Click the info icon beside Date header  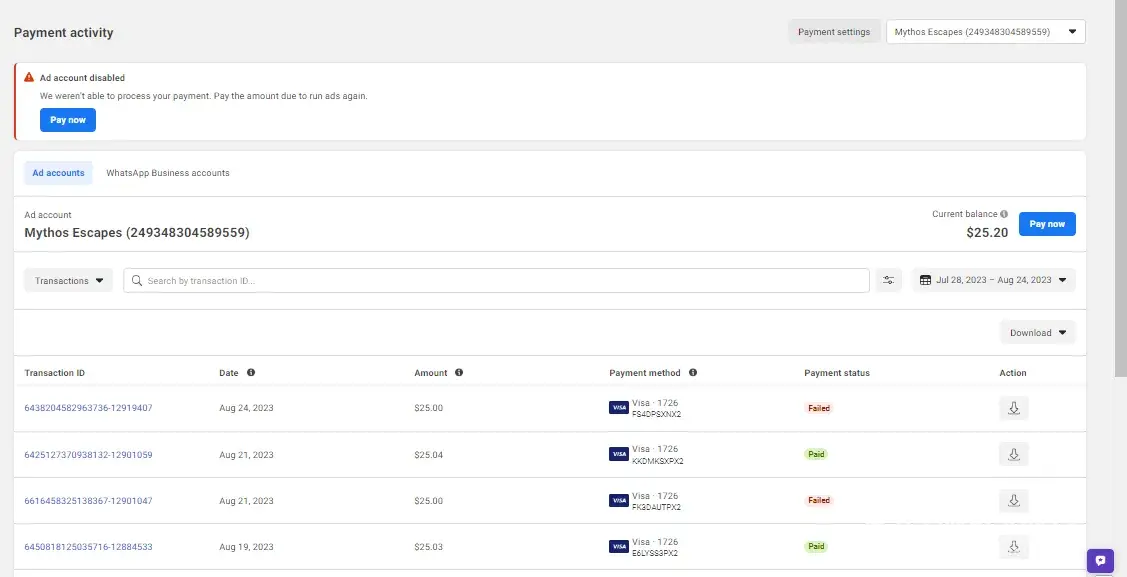click(251, 373)
